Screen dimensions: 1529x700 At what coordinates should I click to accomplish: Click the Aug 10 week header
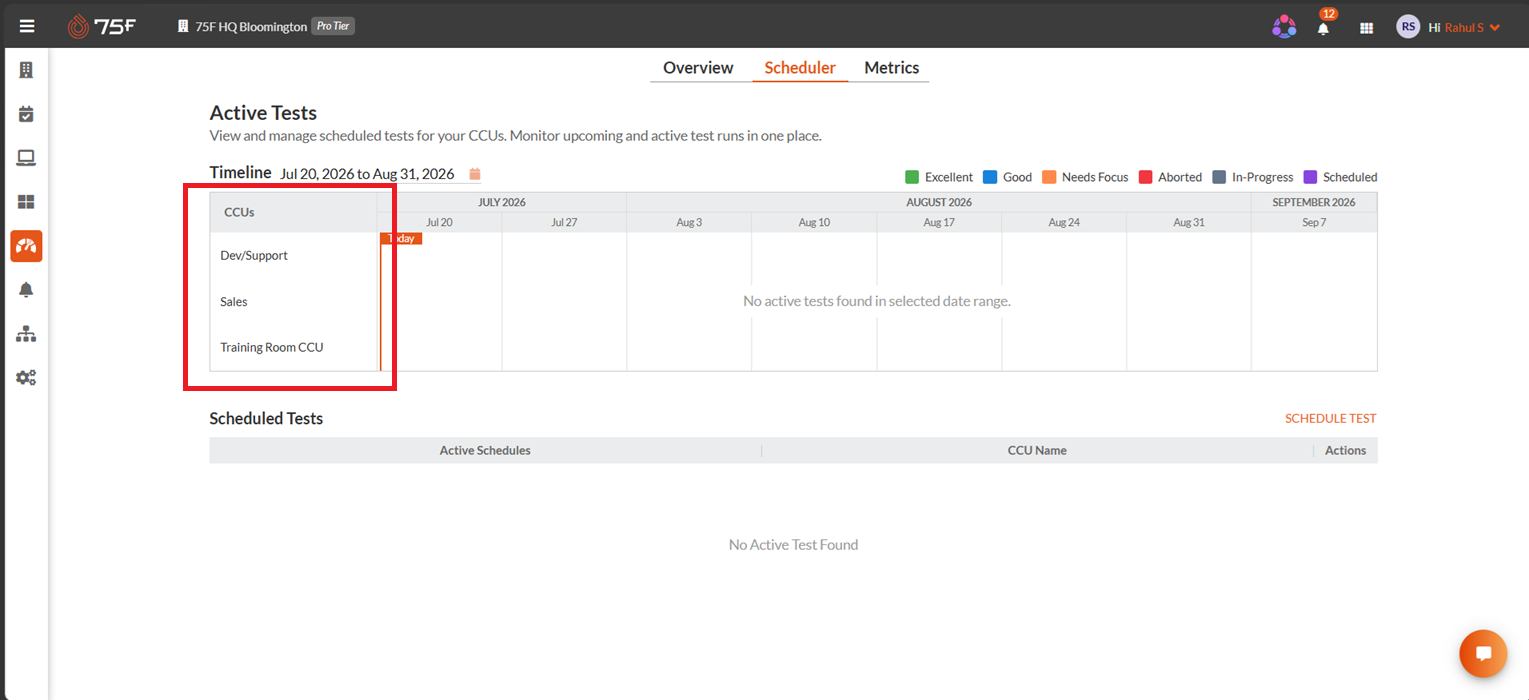click(814, 222)
